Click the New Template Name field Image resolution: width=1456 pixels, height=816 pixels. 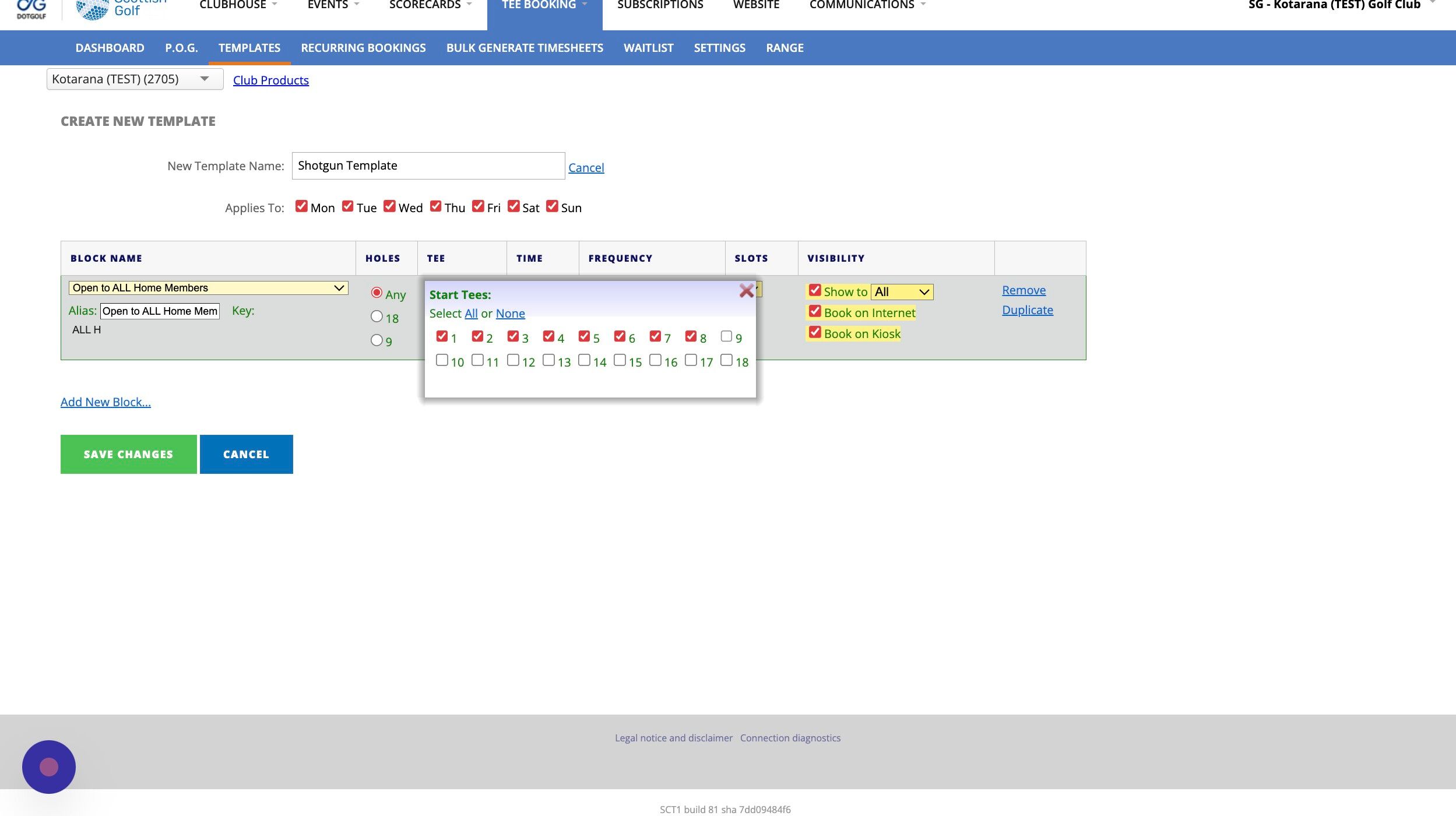tap(428, 166)
